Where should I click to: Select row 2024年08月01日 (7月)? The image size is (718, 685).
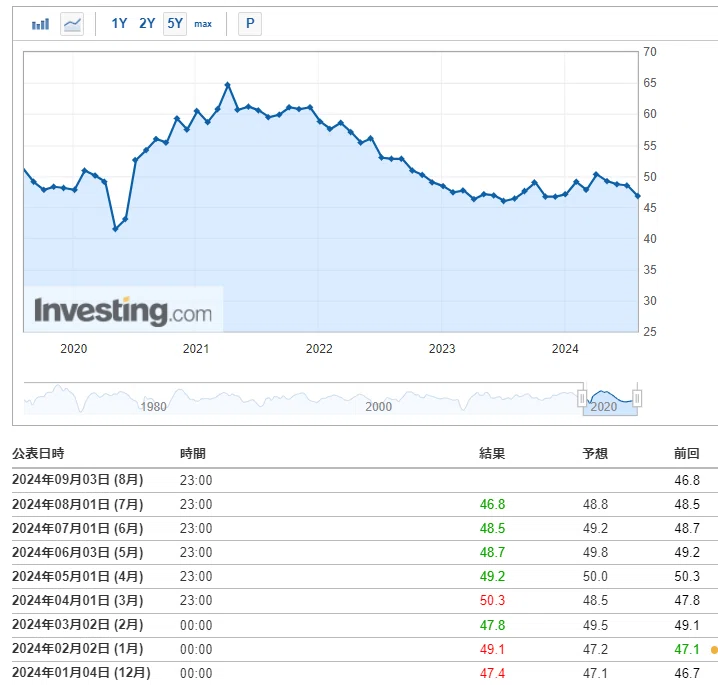click(x=365, y=504)
